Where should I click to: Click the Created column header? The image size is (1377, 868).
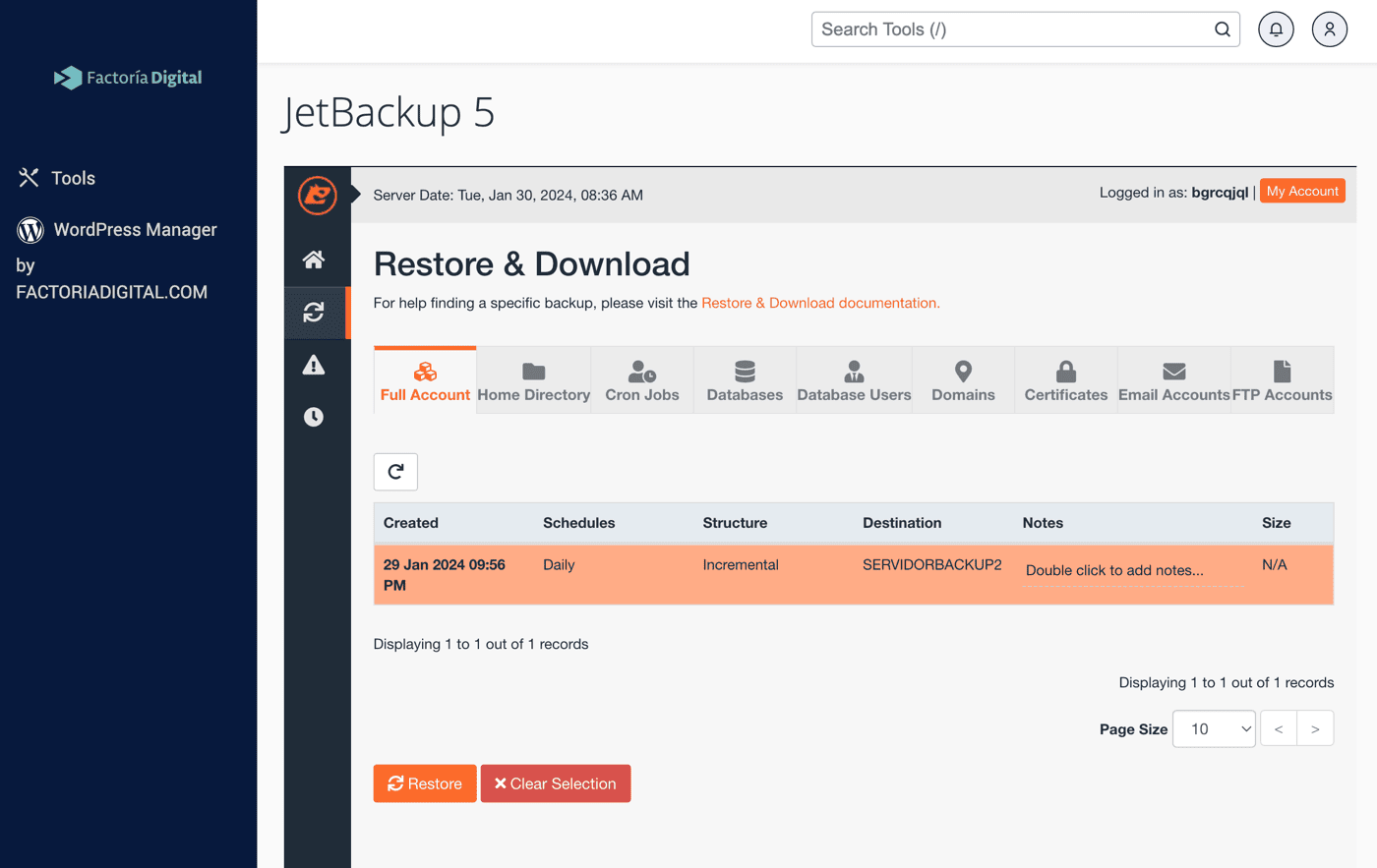(x=411, y=523)
